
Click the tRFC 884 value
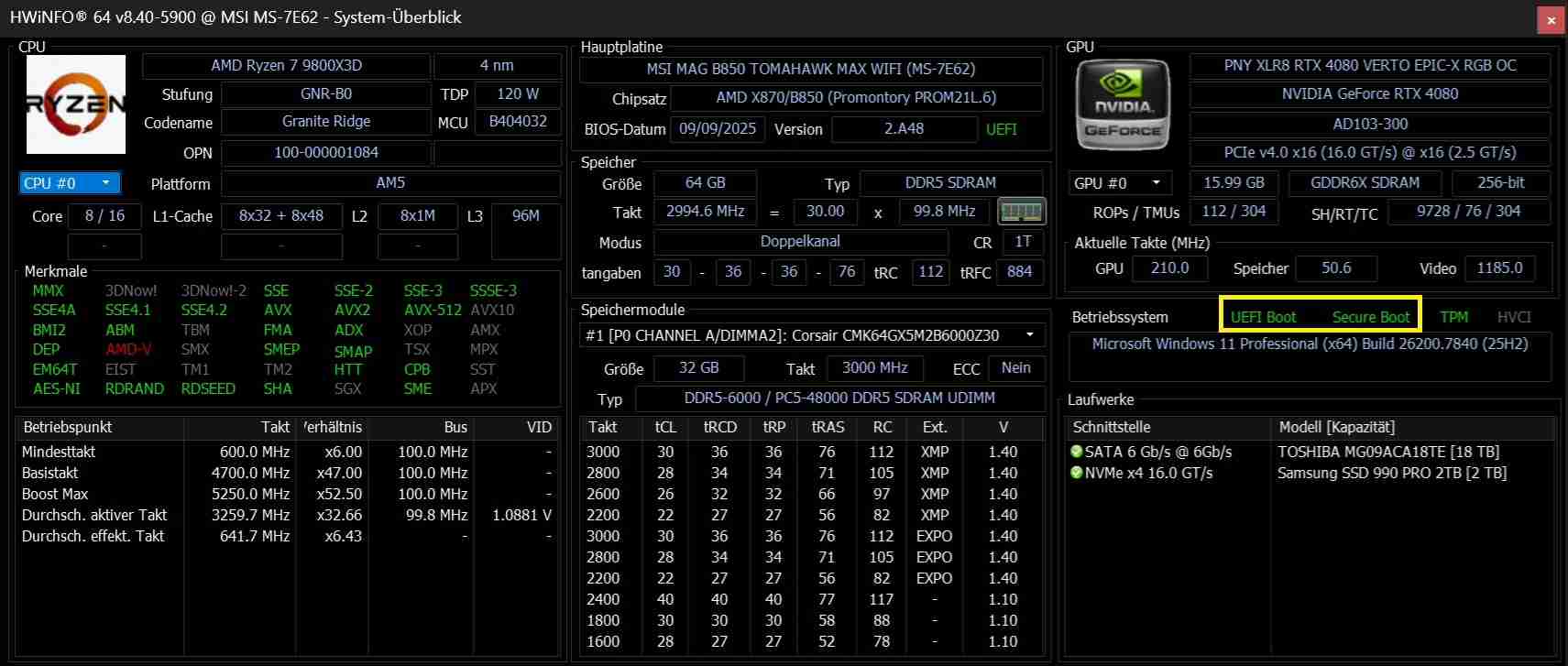[1019, 272]
